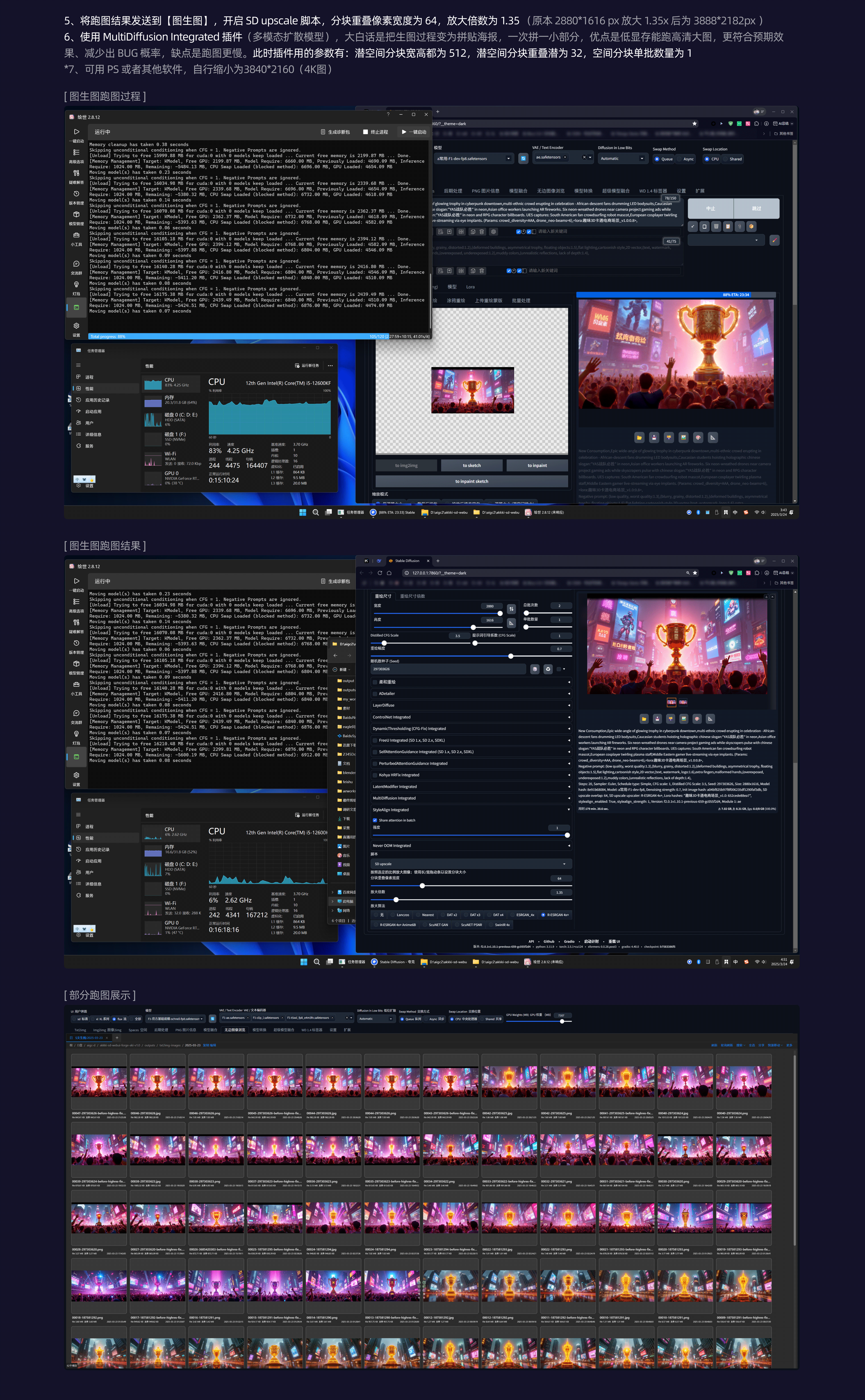
Task: Click the to inpaint sketch button
Action: pyautogui.click(x=472, y=481)
